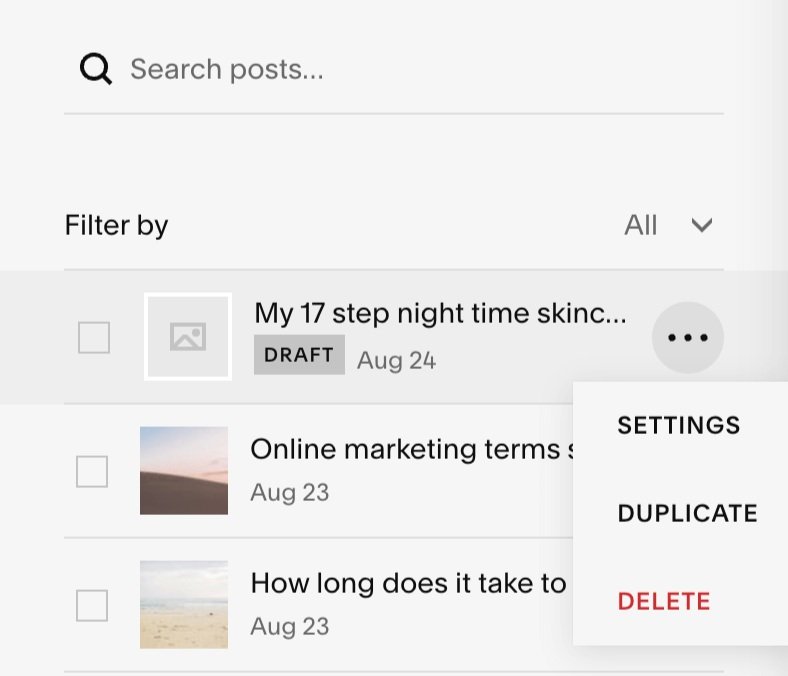Choose the red Delete menu option
Viewport: 788px width, 676px height.
coord(664,601)
